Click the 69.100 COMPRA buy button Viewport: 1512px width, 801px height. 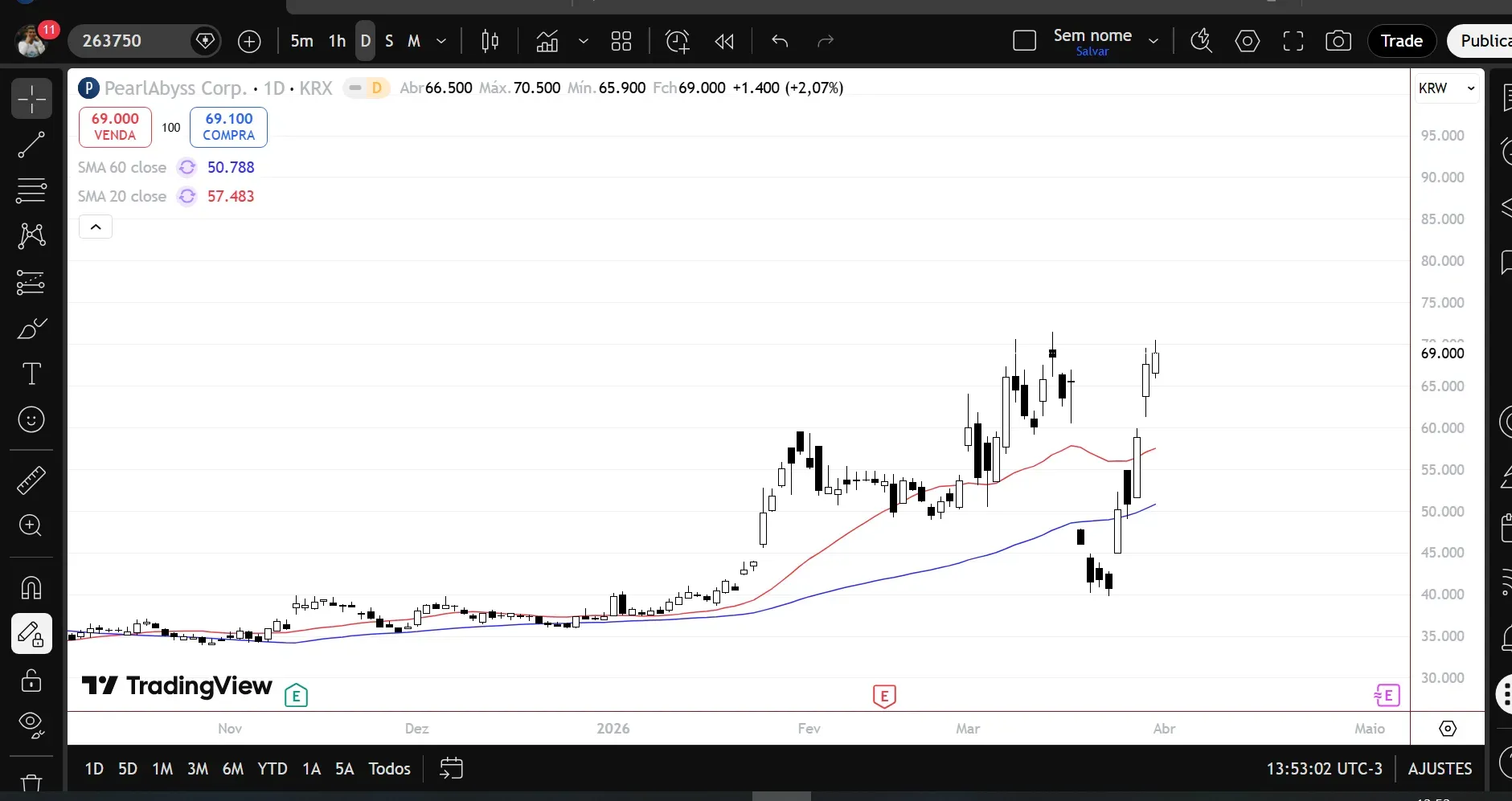[x=228, y=127]
